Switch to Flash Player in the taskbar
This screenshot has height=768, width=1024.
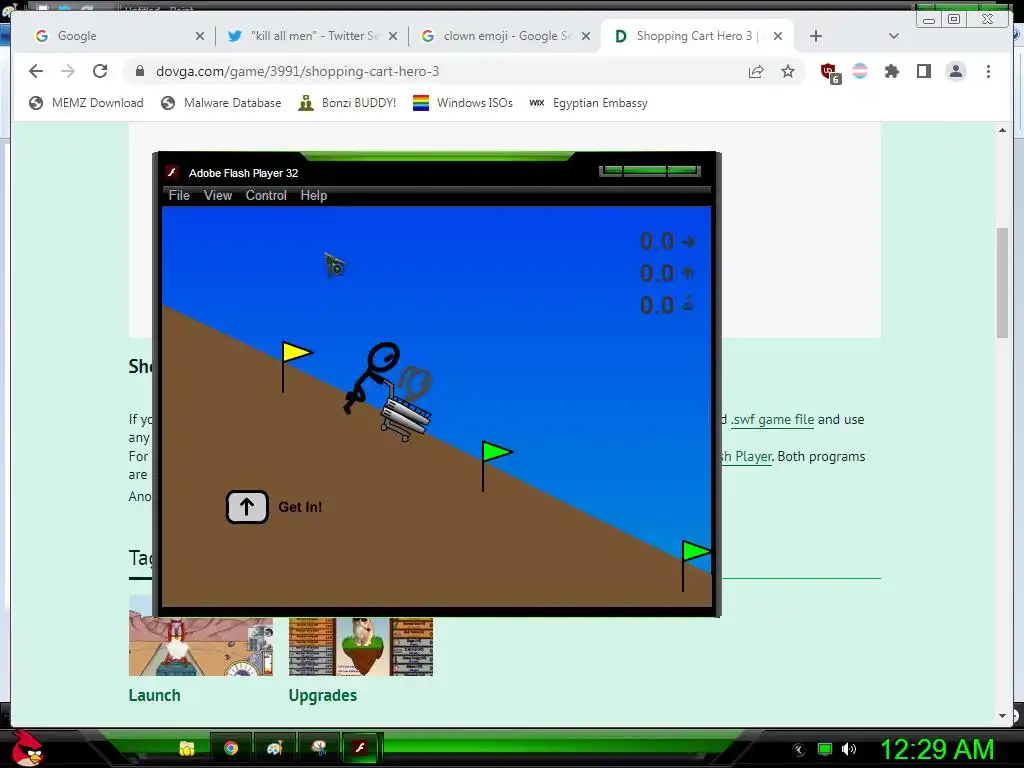coord(360,748)
